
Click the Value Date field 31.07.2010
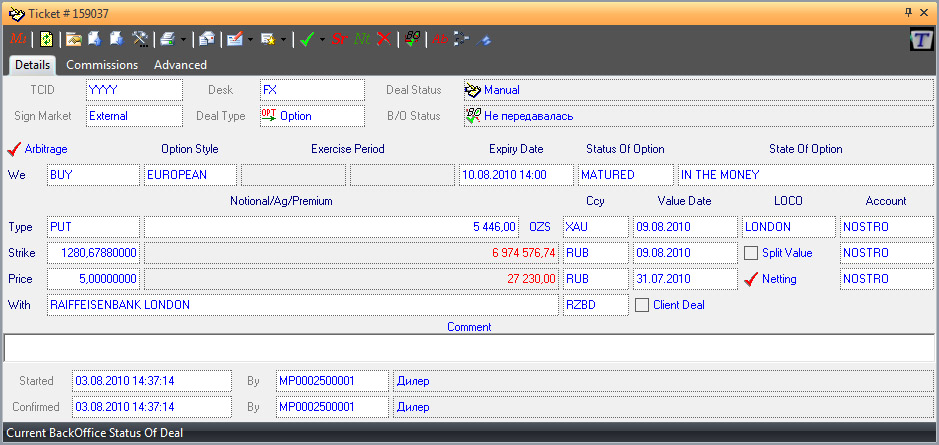click(685, 278)
